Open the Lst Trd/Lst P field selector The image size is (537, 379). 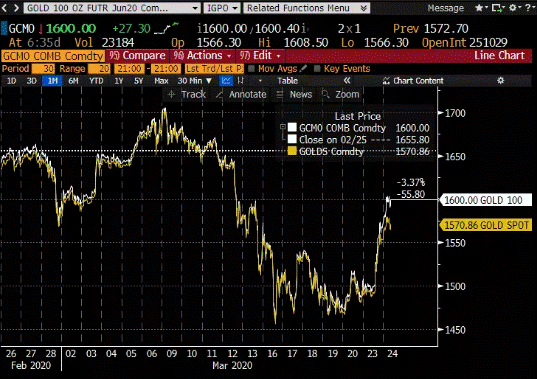[x=214, y=68]
